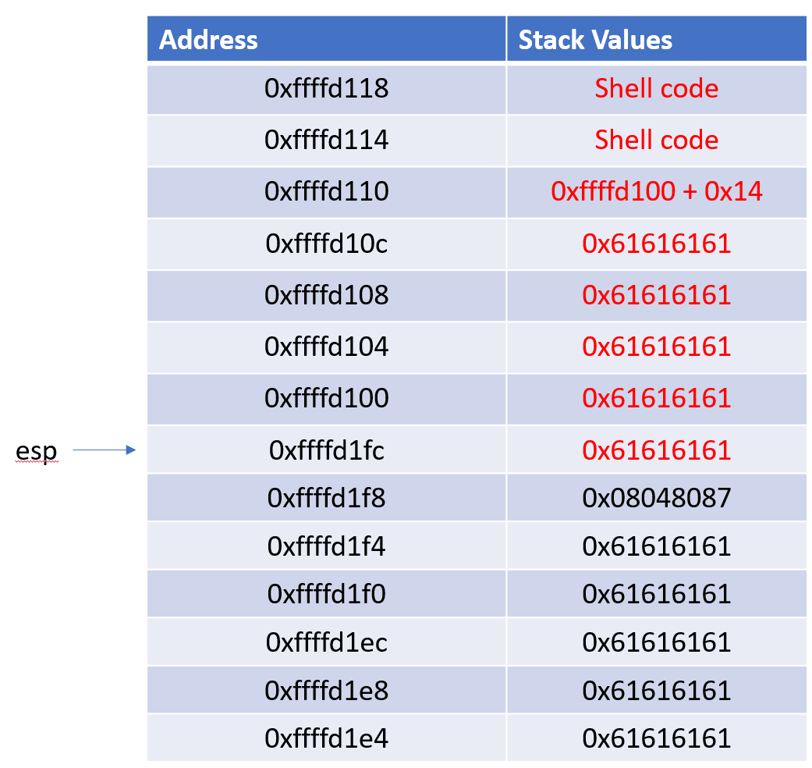Click address cell 0xffffd1f8
Screen dimensions: 812x768
[326, 498]
